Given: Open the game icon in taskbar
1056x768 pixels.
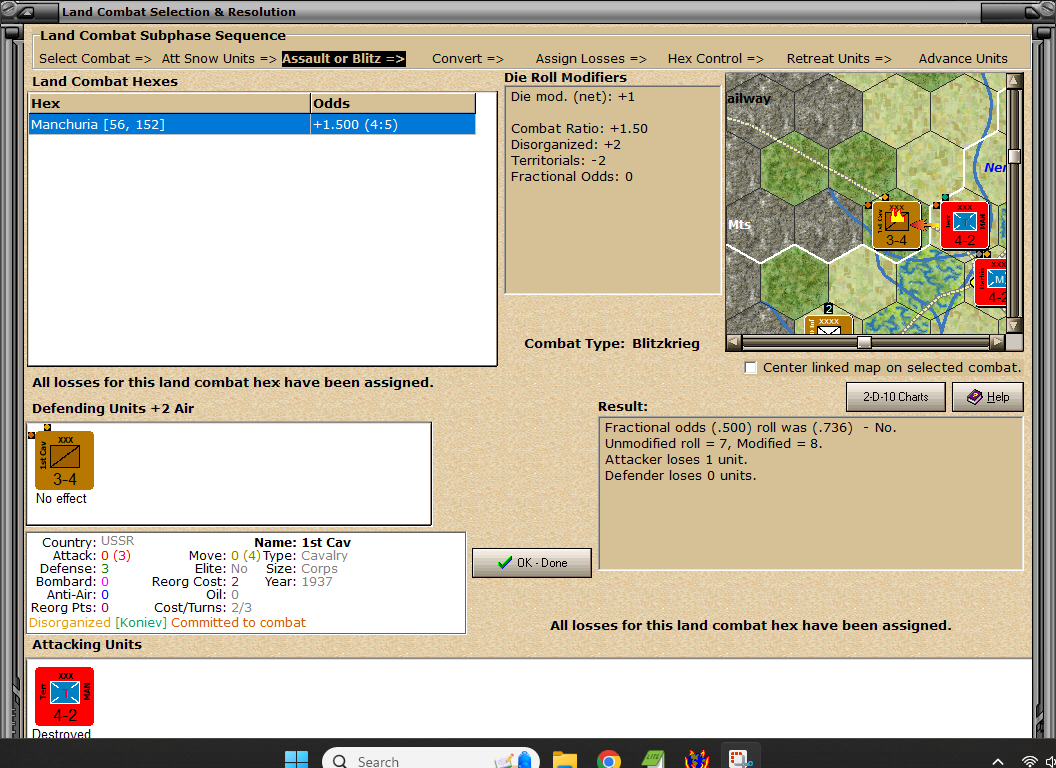Looking at the screenshot, I should point(696,760).
